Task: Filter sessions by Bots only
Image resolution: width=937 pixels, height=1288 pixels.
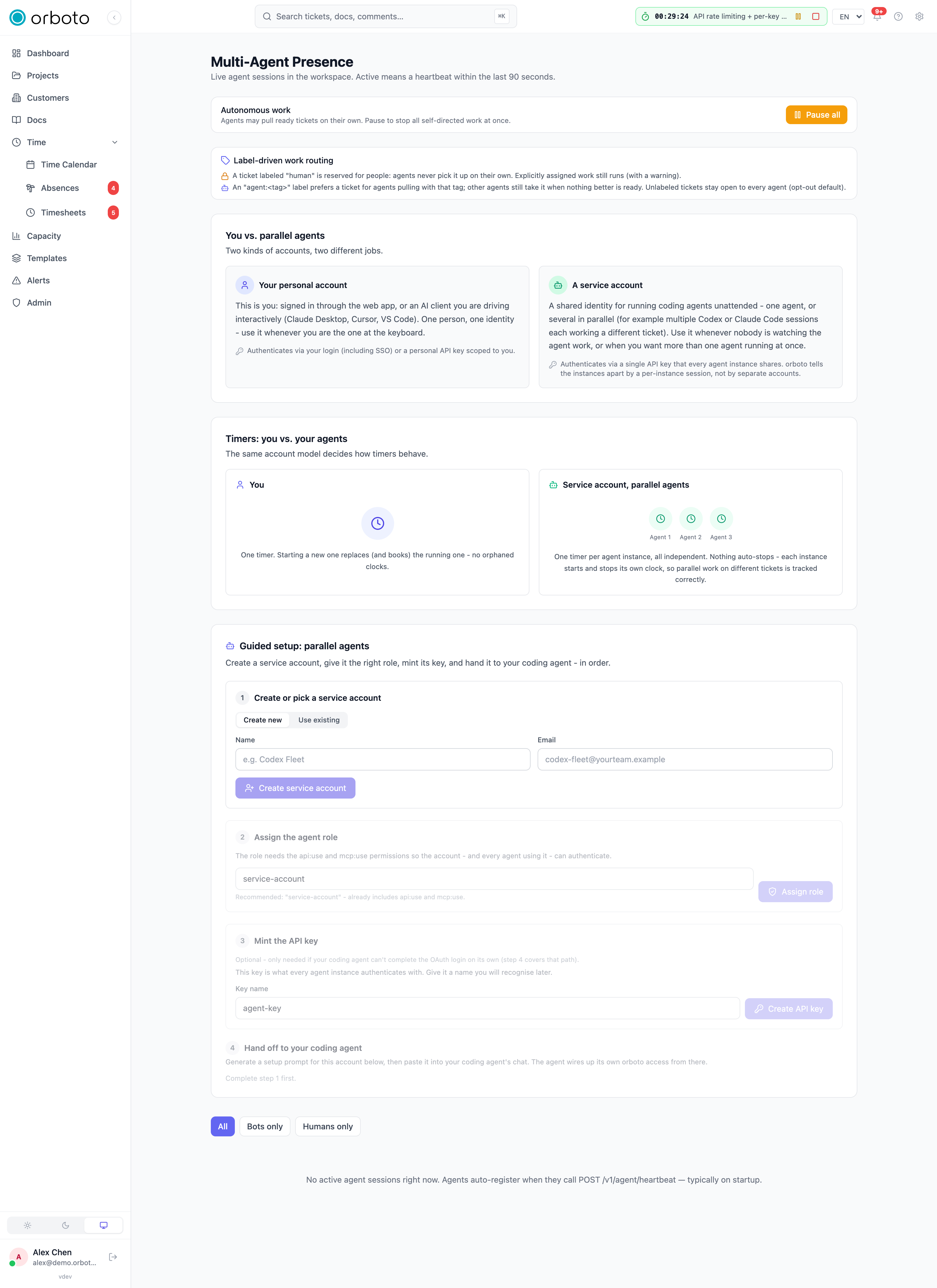Action: [265, 1126]
